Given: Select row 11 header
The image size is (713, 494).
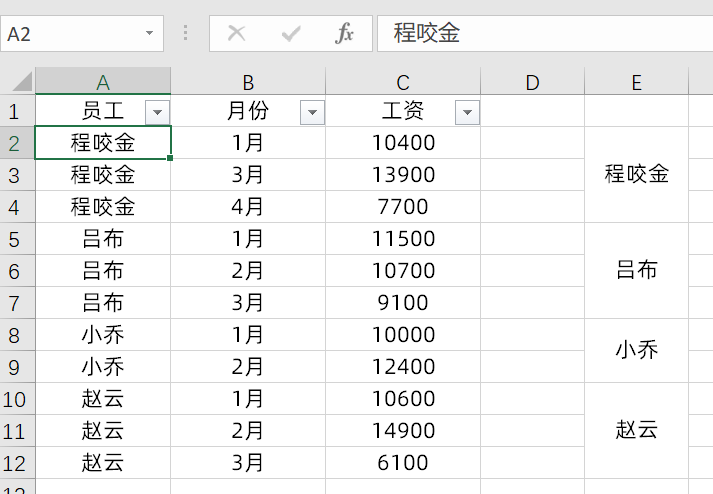Looking at the screenshot, I should click(17, 431).
